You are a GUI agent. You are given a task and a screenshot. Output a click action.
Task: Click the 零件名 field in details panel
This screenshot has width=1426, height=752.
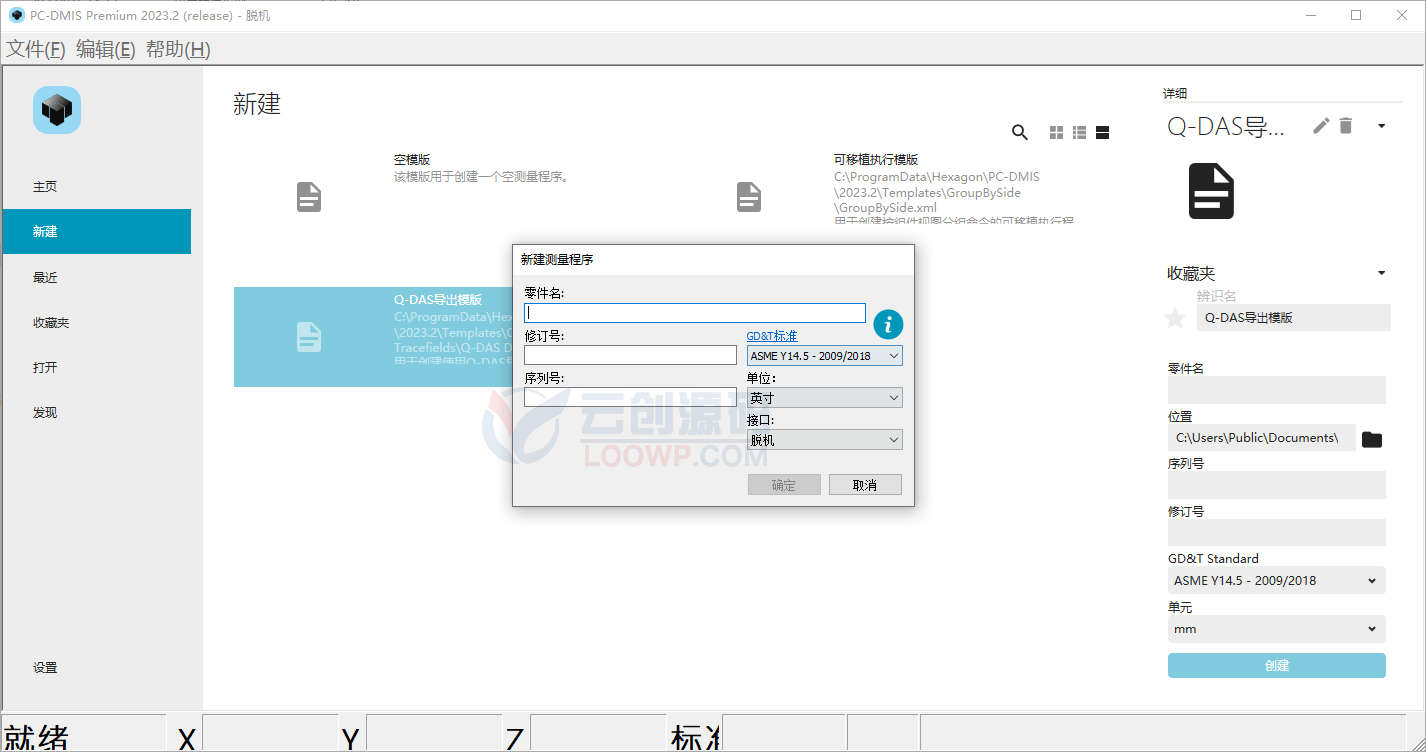click(x=1277, y=390)
